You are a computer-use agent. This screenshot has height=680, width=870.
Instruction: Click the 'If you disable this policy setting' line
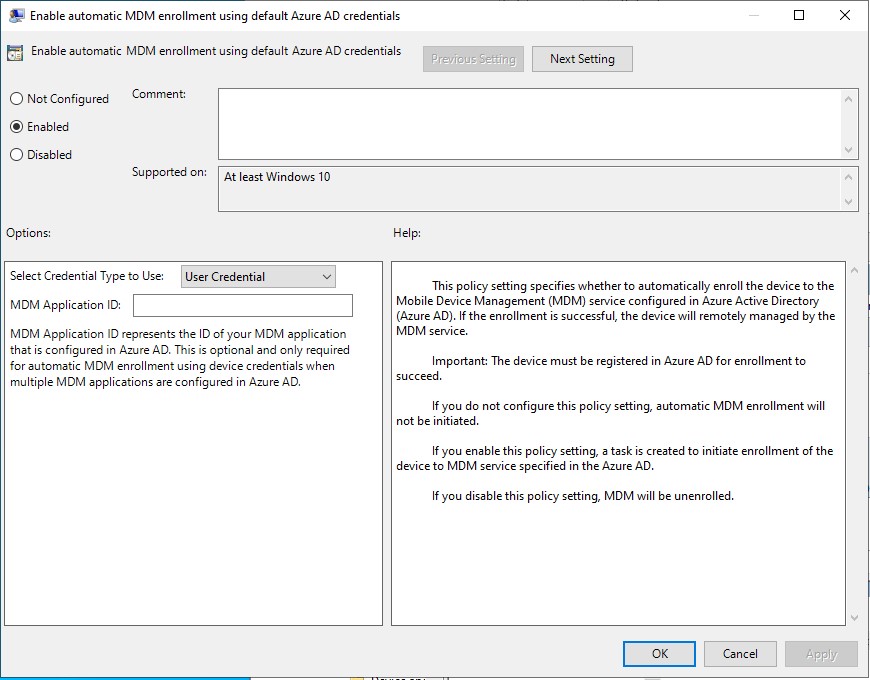point(583,496)
